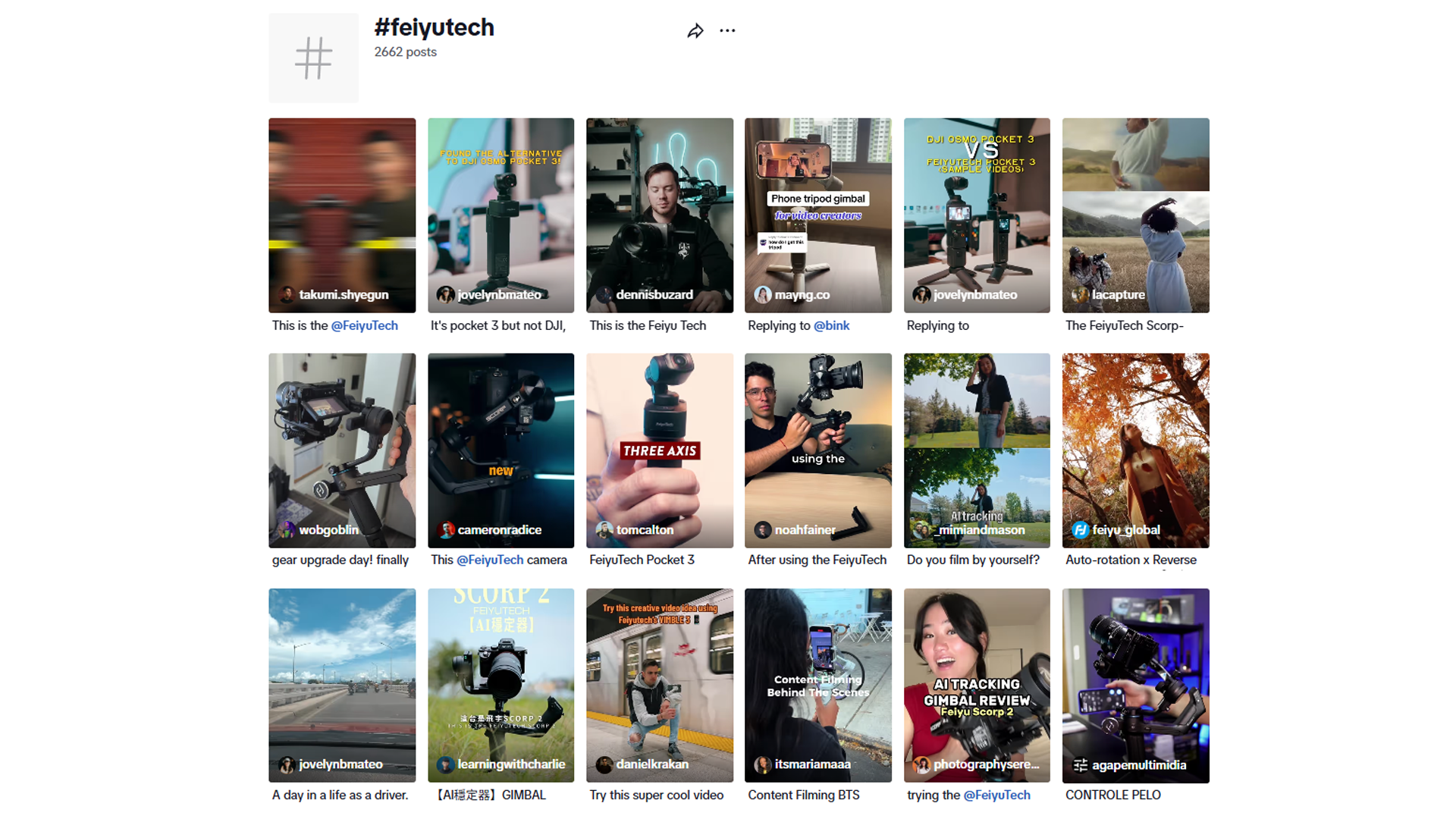The image size is (1456, 819).
Task: Open the three-dot more options menu
Action: [727, 31]
